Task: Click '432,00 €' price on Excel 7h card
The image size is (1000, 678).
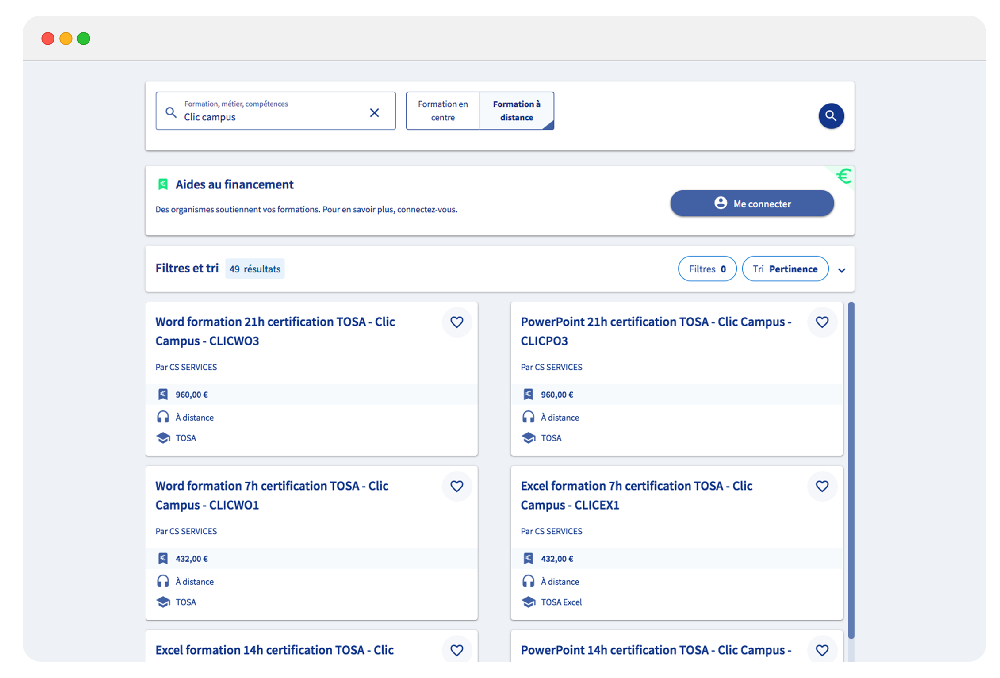Action: click(x=557, y=559)
